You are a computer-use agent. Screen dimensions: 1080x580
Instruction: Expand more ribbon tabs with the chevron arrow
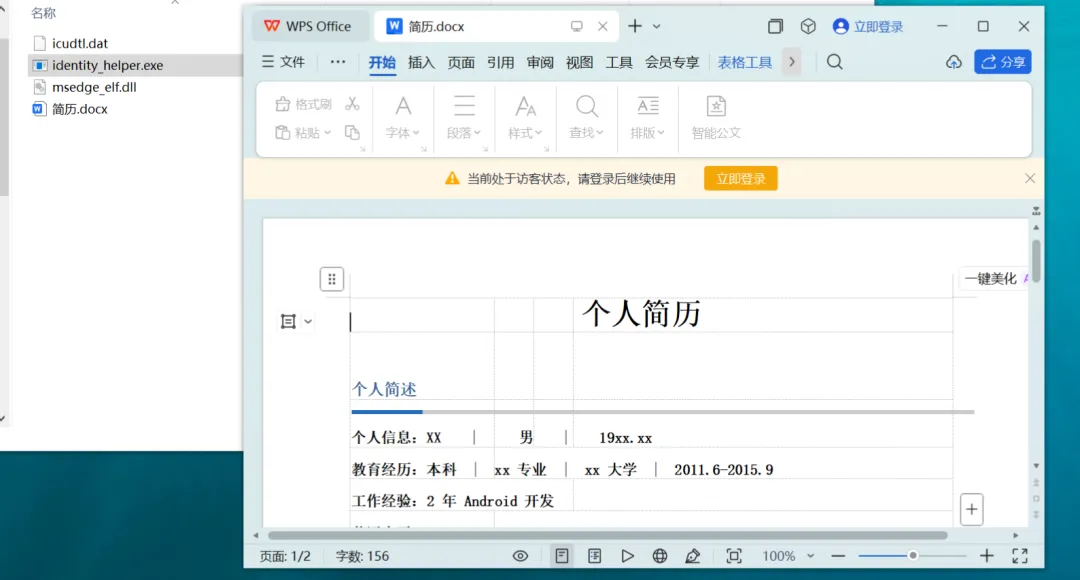click(x=792, y=62)
